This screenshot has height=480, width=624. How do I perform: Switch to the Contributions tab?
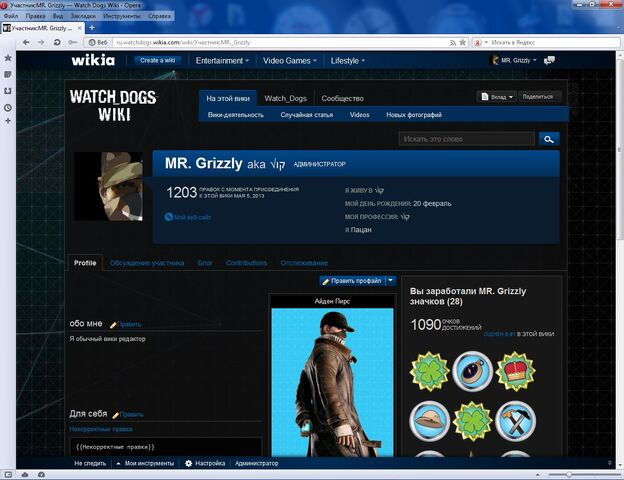click(246, 263)
